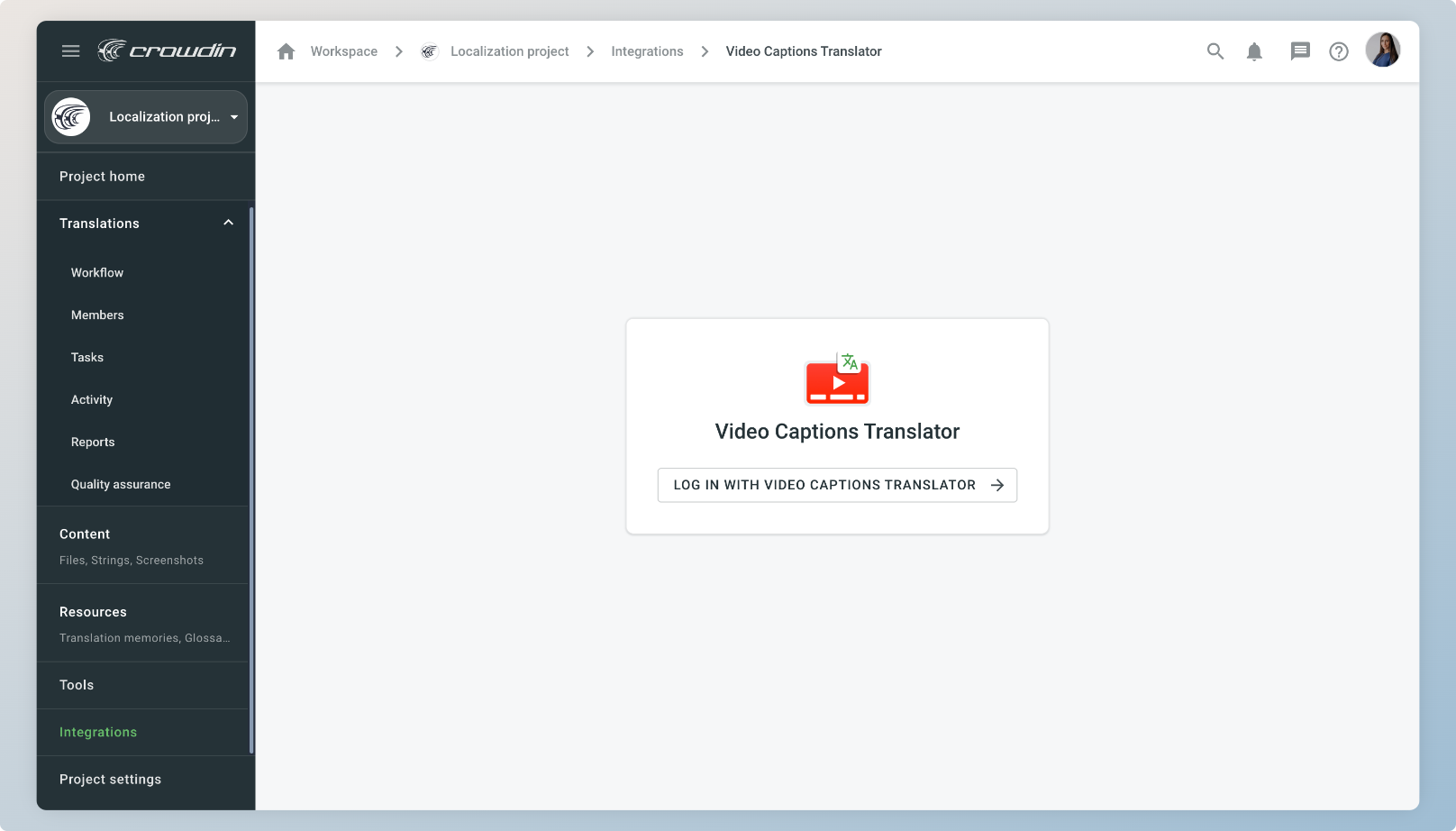Open user profile avatar
Viewport: 1456px width, 831px height.
pos(1383,50)
